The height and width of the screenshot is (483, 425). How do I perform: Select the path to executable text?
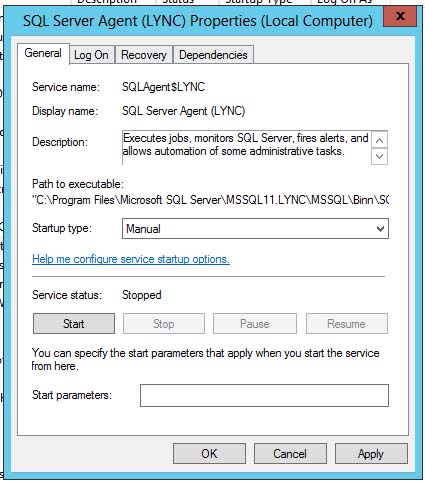pyautogui.click(x=210, y=200)
